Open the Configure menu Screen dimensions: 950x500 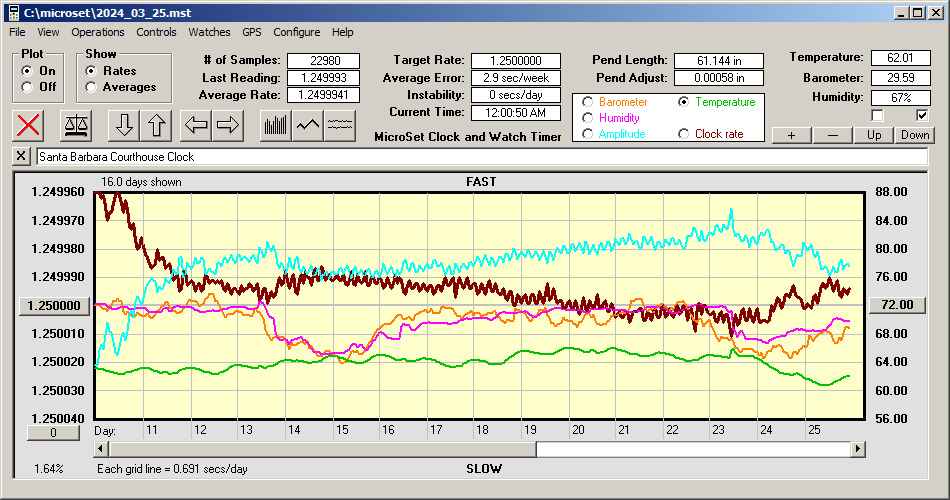(297, 32)
